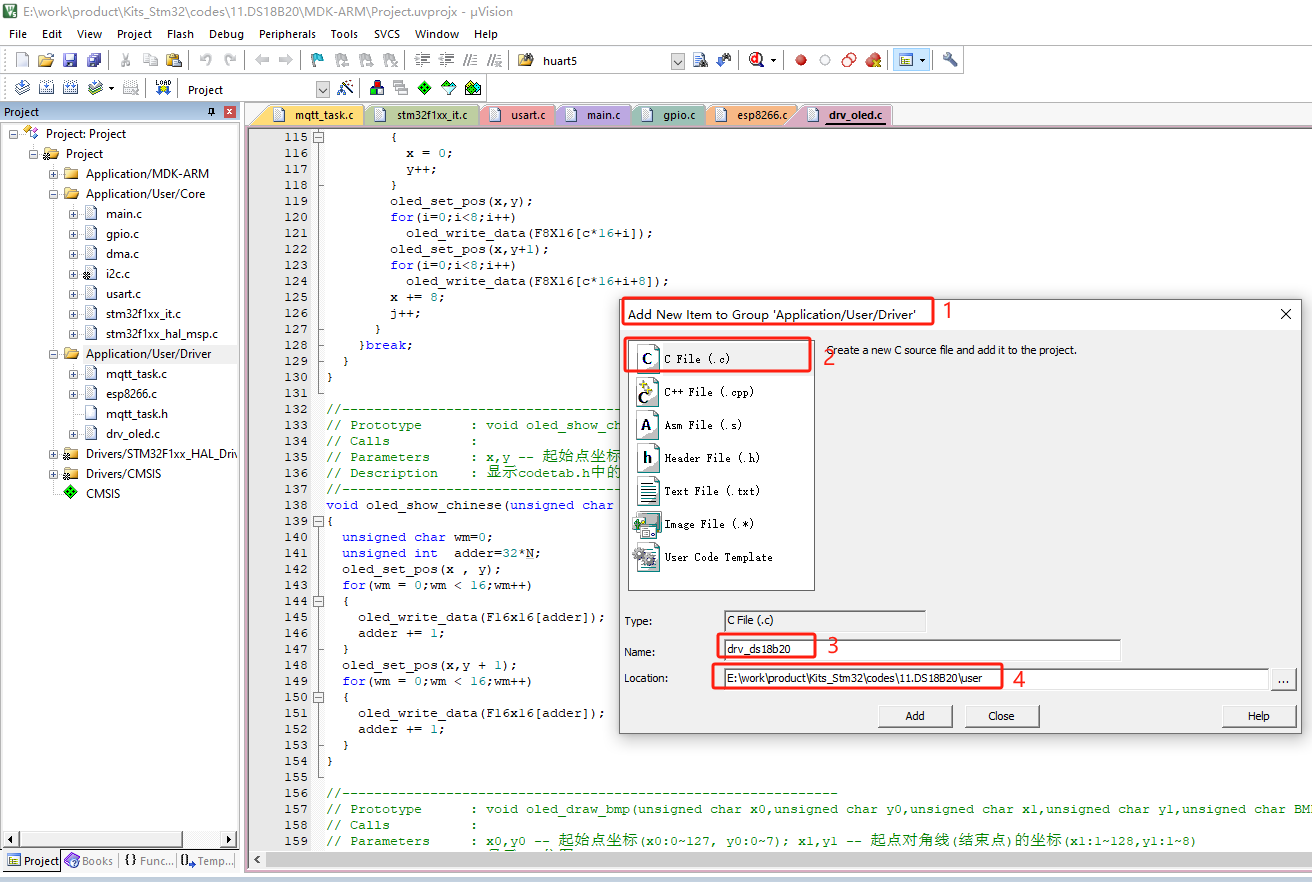Open the Functions panel tab
This screenshot has height=882, width=1312.
pos(149,860)
